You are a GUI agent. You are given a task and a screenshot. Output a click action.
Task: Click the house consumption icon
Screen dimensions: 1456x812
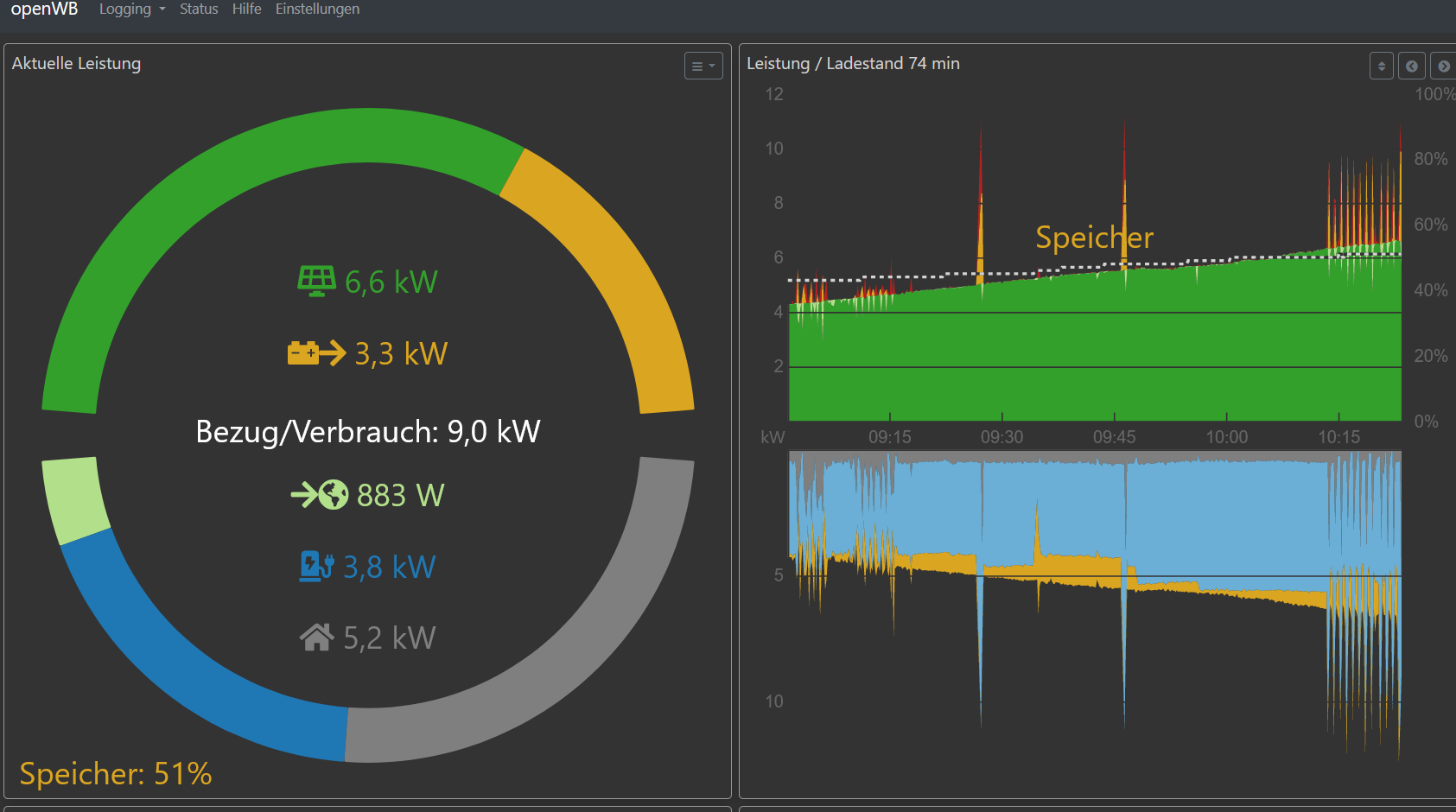click(316, 638)
